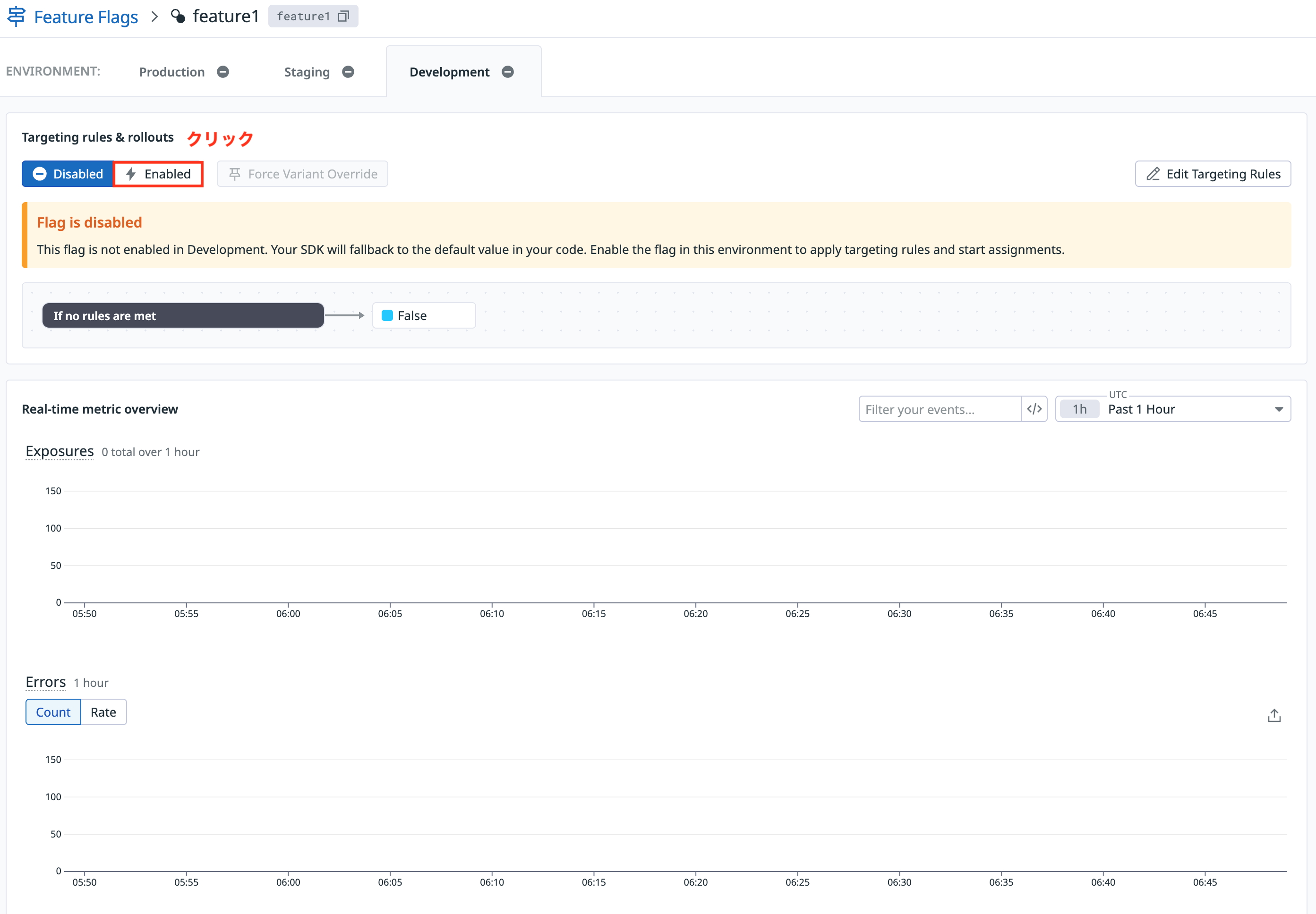Set flag to Enabled
Viewport: 1316px width, 914px height.
click(158, 174)
